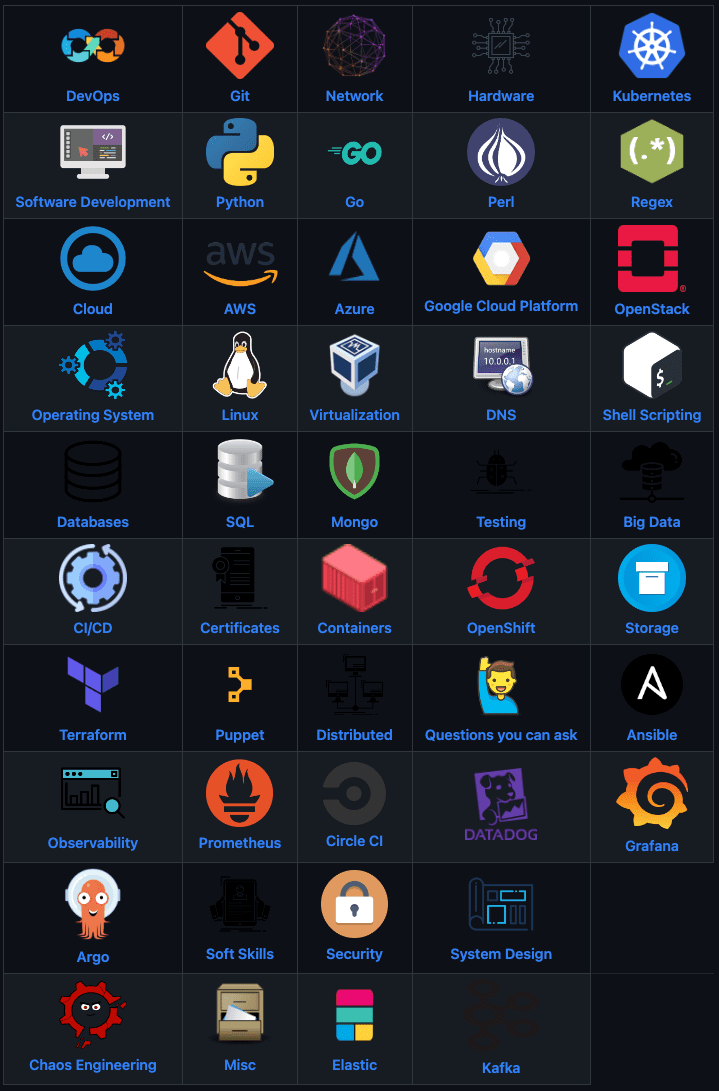Open the Containers text link
Screen dimensions: 719x1091
354,628
